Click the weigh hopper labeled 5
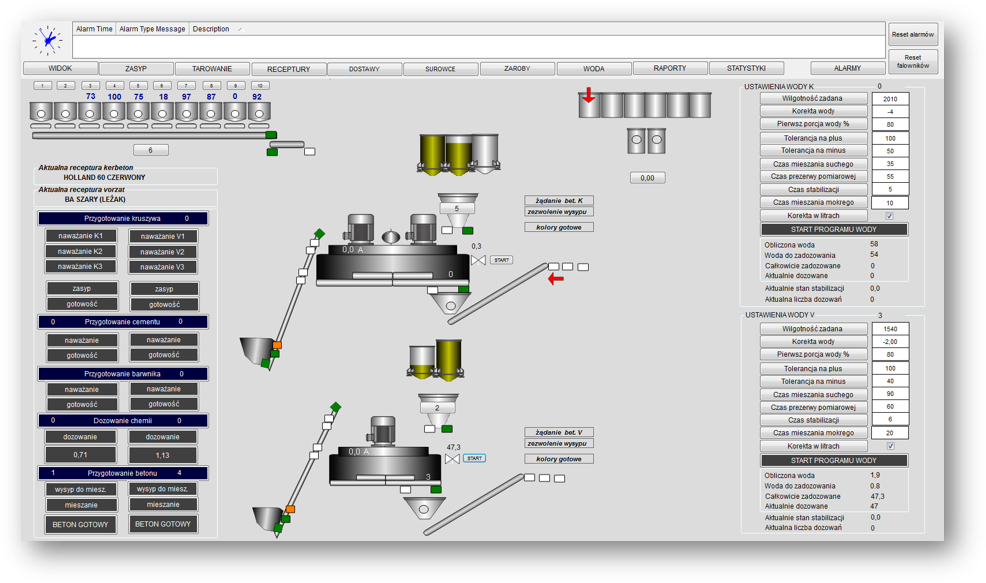The image size is (986, 583). point(457,209)
